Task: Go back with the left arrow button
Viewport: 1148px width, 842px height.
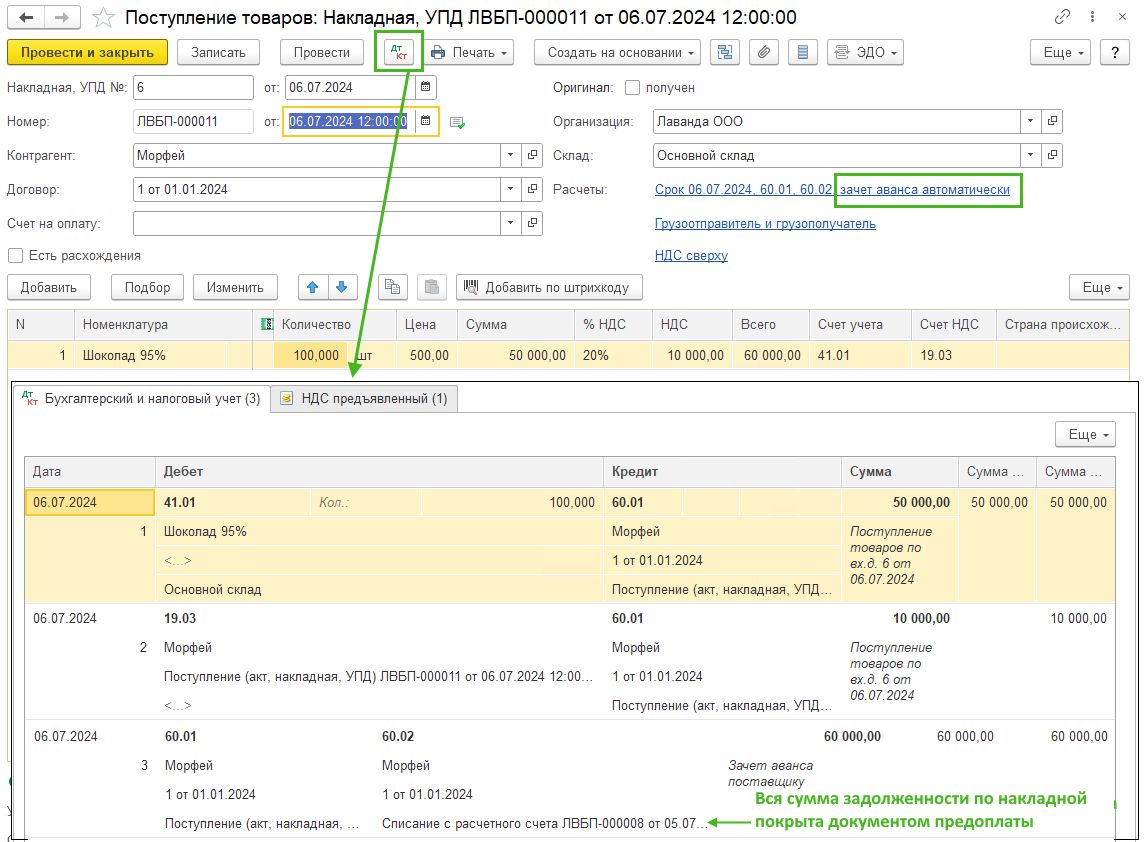Action: [26, 18]
